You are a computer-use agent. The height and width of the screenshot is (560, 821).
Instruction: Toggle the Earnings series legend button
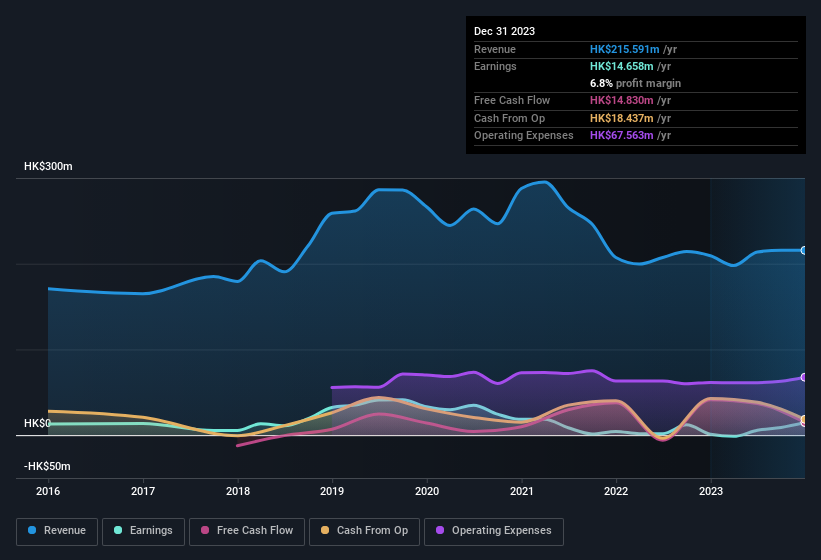coord(143,531)
